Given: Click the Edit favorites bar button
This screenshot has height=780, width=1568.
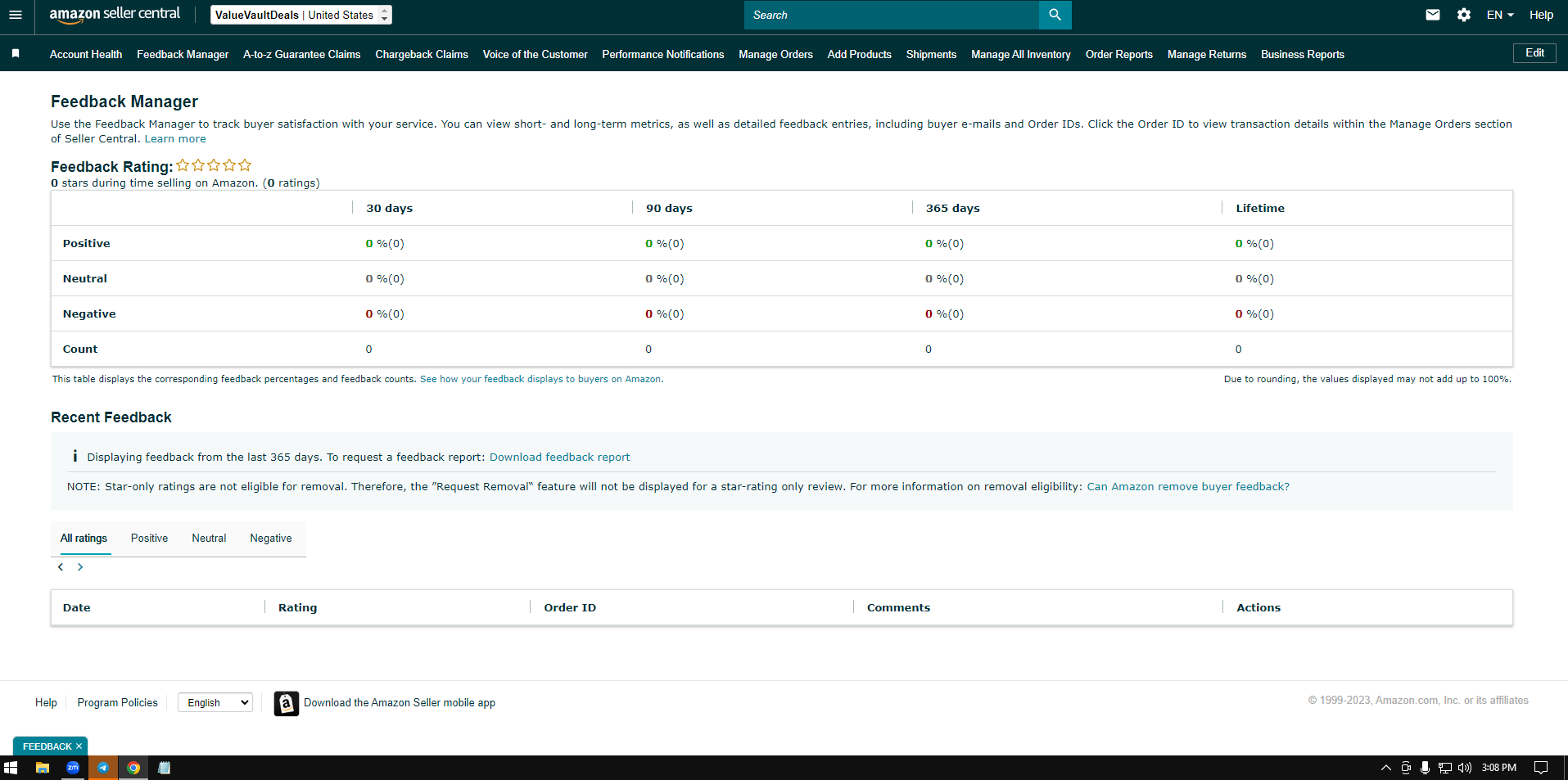Looking at the screenshot, I should [x=1534, y=53].
